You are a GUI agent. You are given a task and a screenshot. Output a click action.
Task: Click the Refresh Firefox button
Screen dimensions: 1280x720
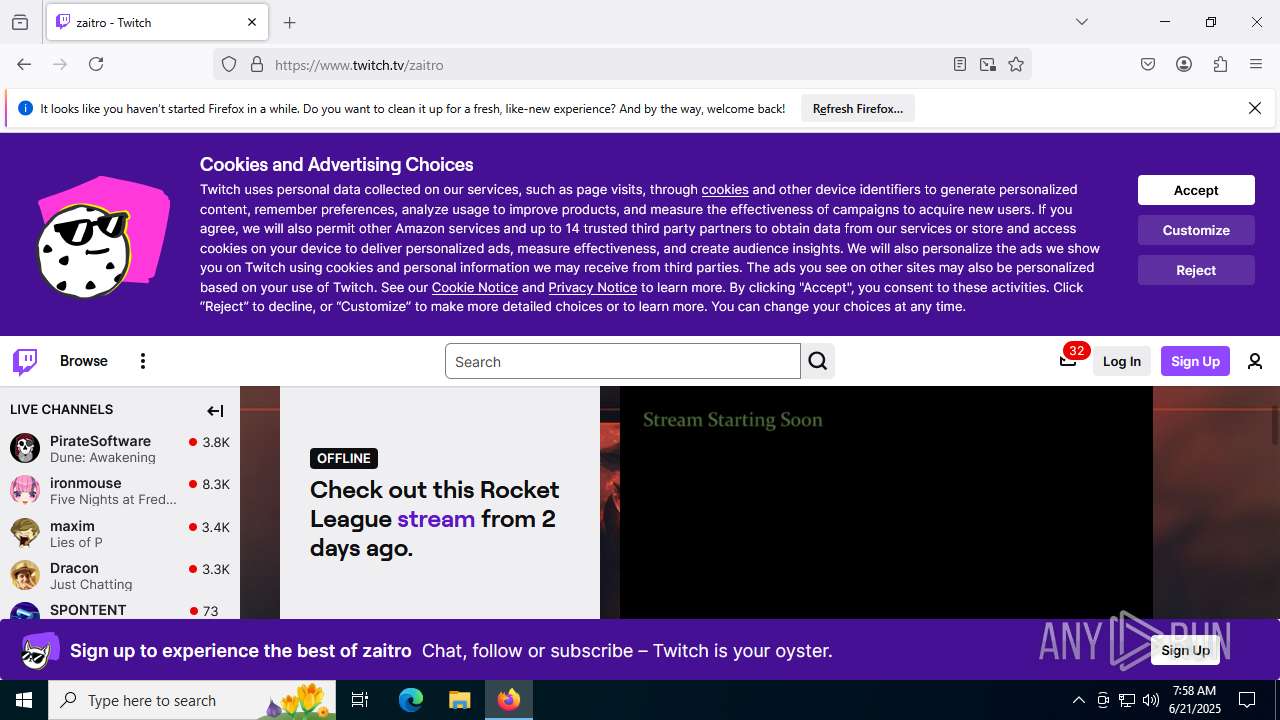click(858, 108)
